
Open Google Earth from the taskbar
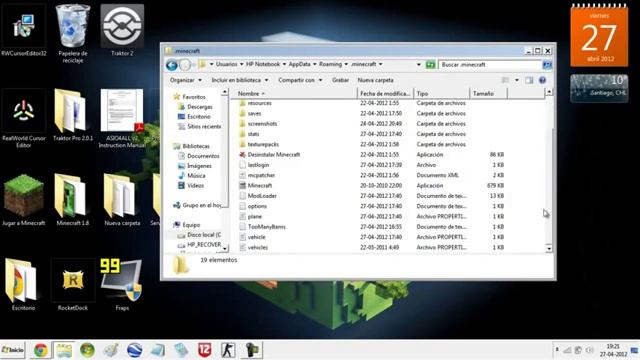pyautogui.click(x=134, y=350)
